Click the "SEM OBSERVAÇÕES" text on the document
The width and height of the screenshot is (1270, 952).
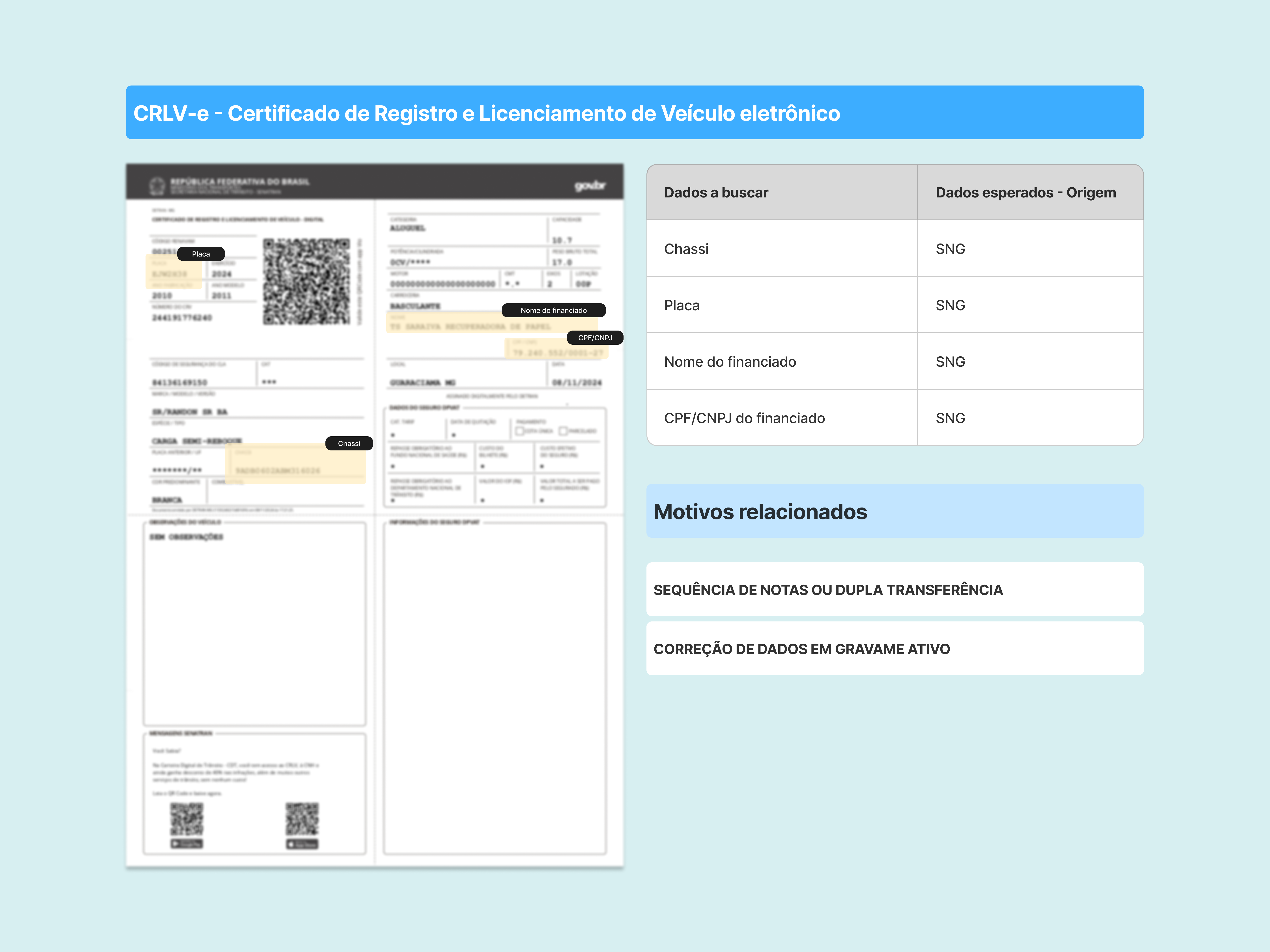[187, 537]
